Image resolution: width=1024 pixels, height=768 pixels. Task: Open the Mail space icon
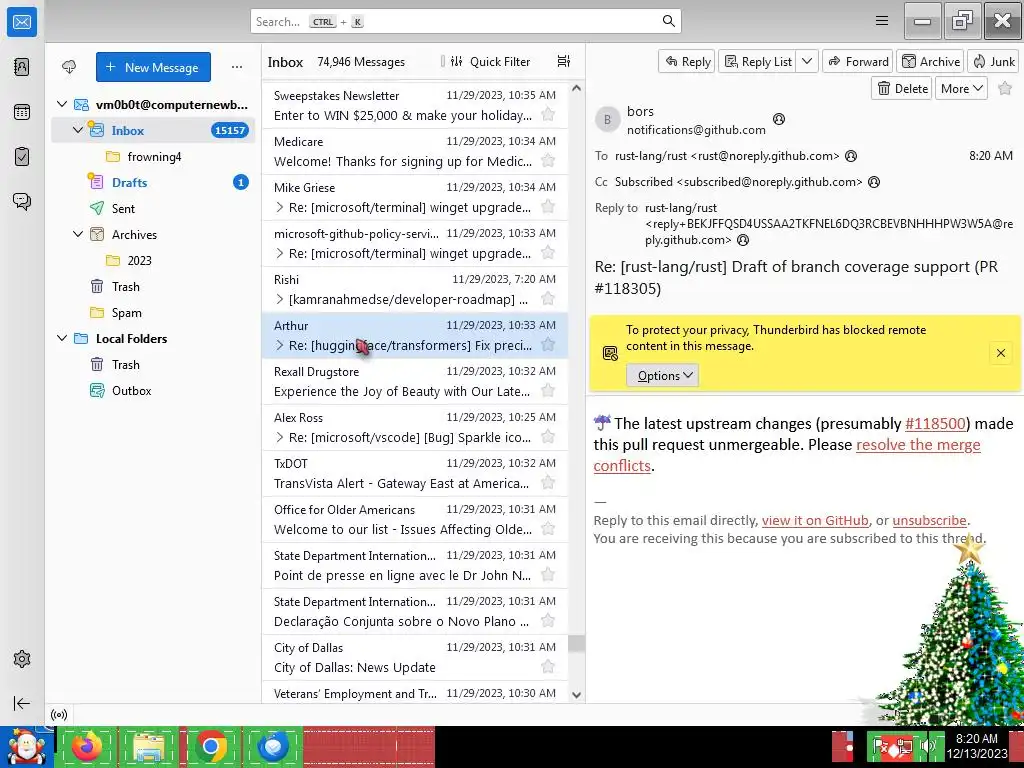click(22, 22)
